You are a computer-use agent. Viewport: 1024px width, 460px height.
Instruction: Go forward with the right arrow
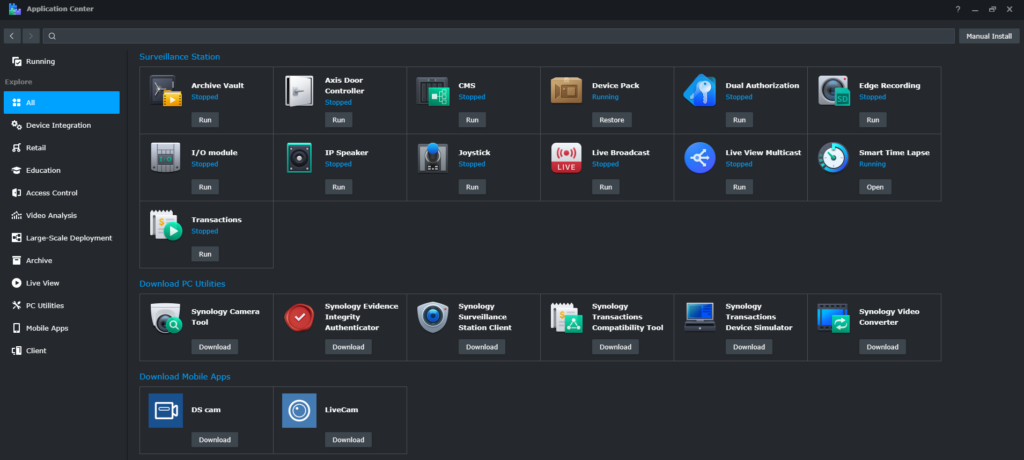(31, 36)
